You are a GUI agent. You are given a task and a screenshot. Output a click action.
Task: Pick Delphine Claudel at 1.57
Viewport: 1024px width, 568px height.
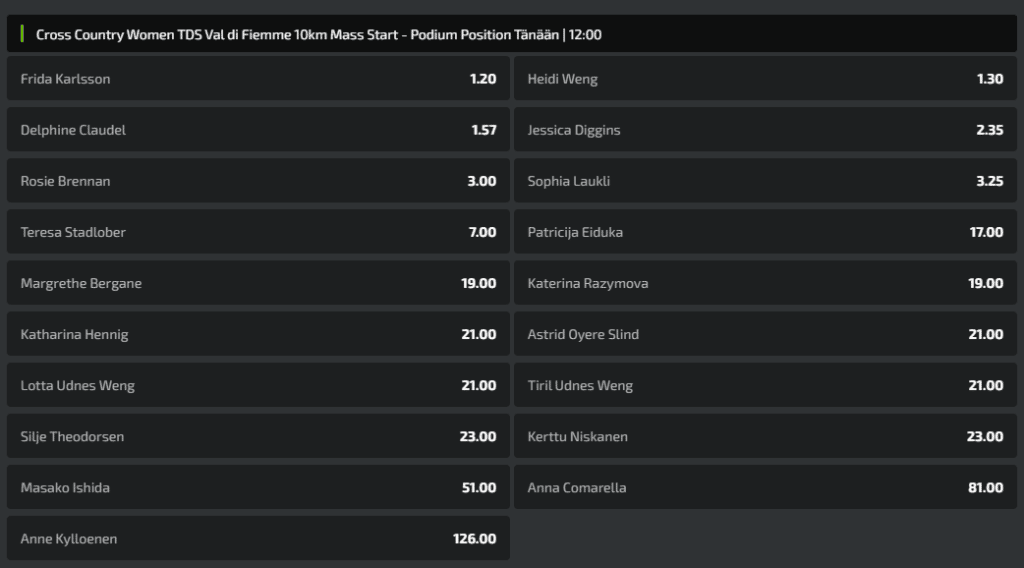click(x=258, y=129)
